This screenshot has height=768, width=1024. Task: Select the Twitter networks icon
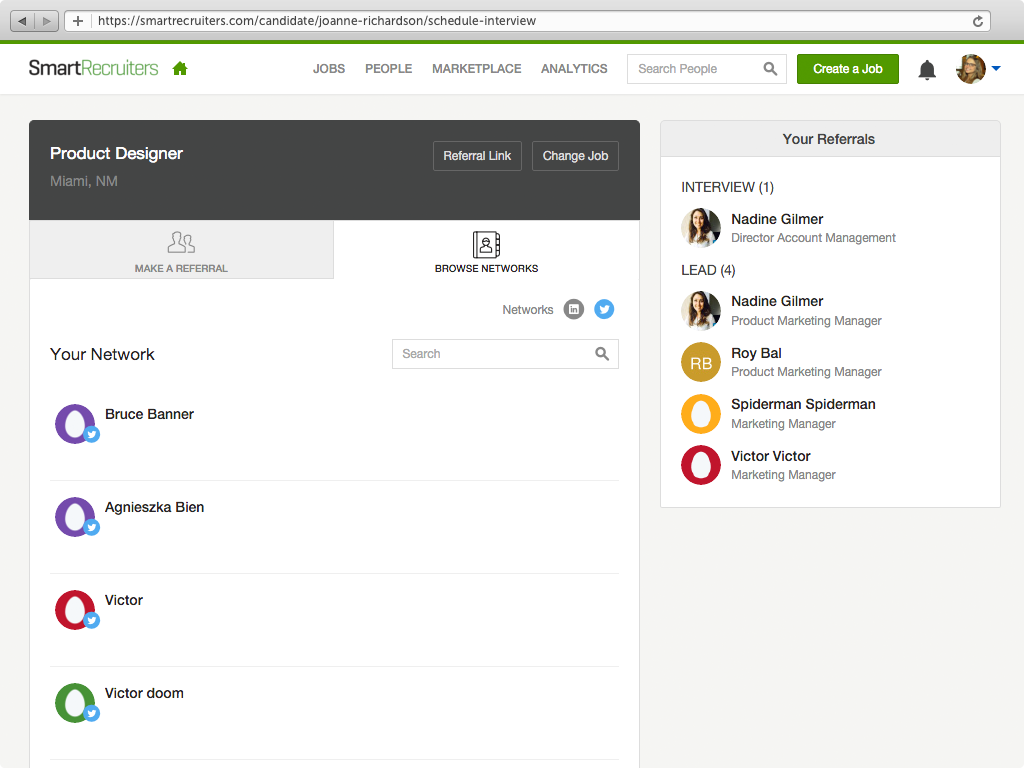tap(604, 309)
